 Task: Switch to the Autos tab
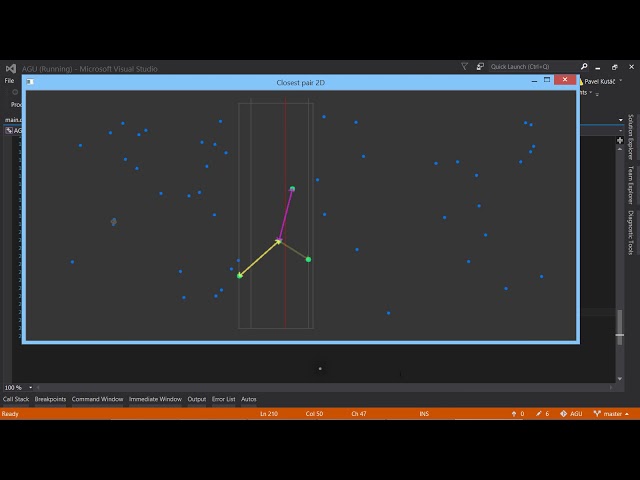click(249, 399)
